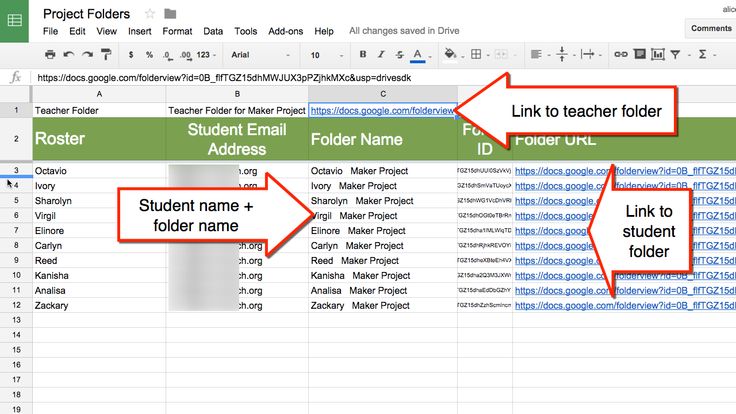The width and height of the screenshot is (736, 414).
Task: Select cell 'Teacher Folder for Maker Project'
Action: click(x=237, y=111)
